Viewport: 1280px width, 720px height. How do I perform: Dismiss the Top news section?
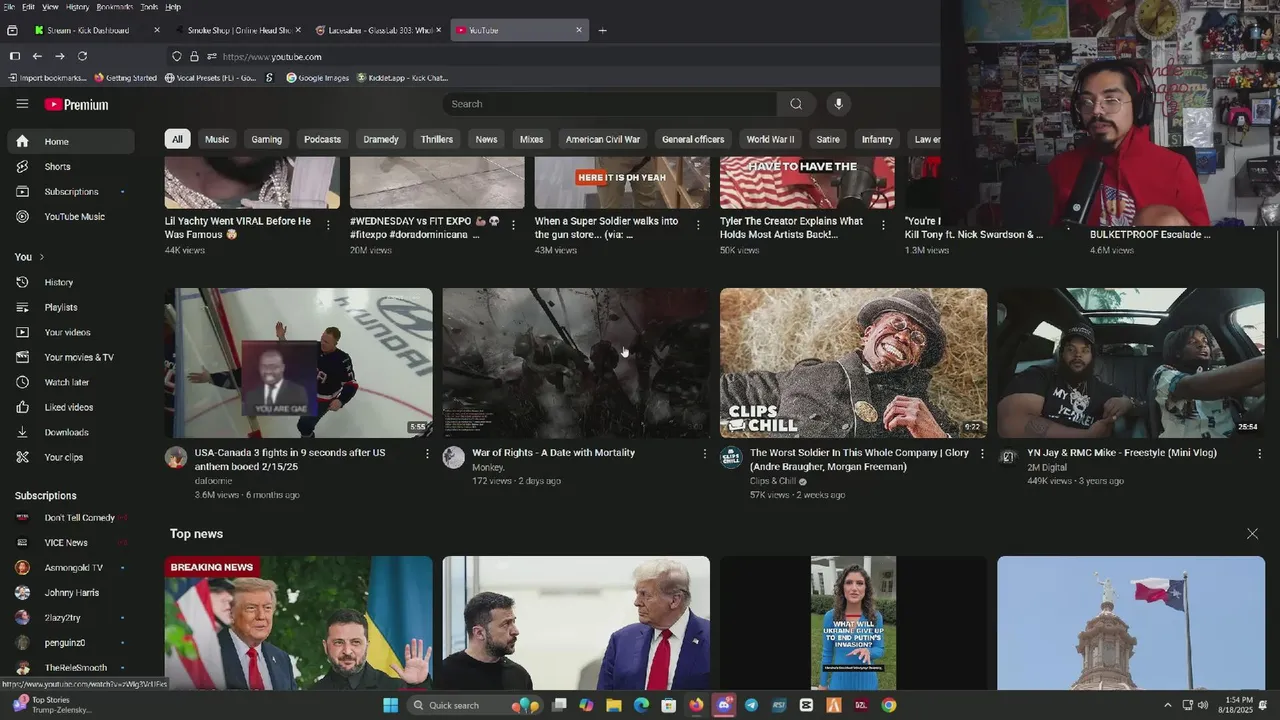point(1252,534)
